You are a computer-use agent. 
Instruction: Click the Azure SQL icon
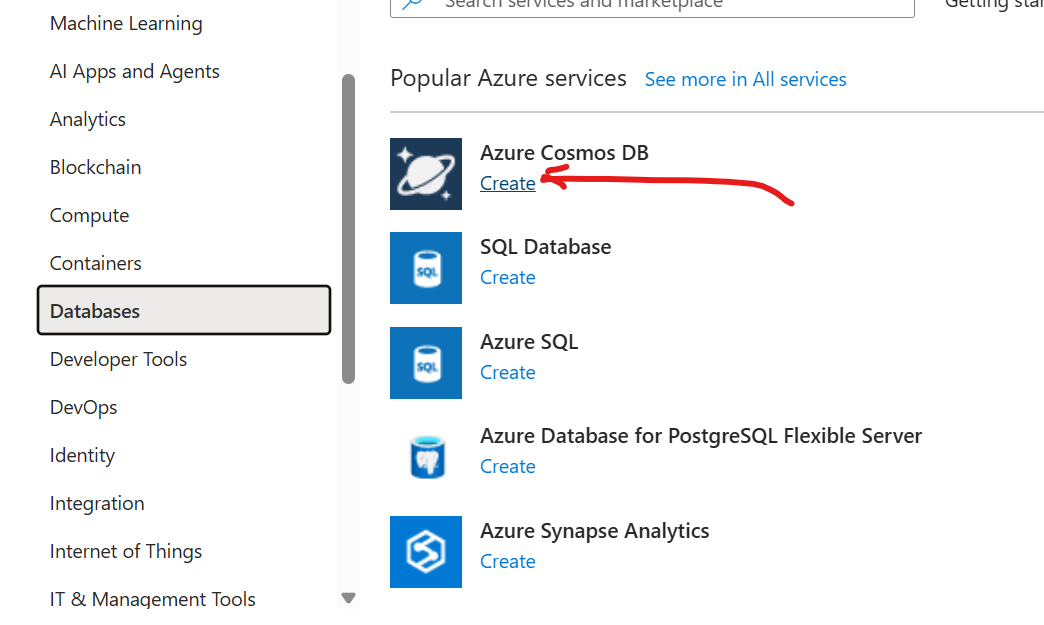coord(426,363)
